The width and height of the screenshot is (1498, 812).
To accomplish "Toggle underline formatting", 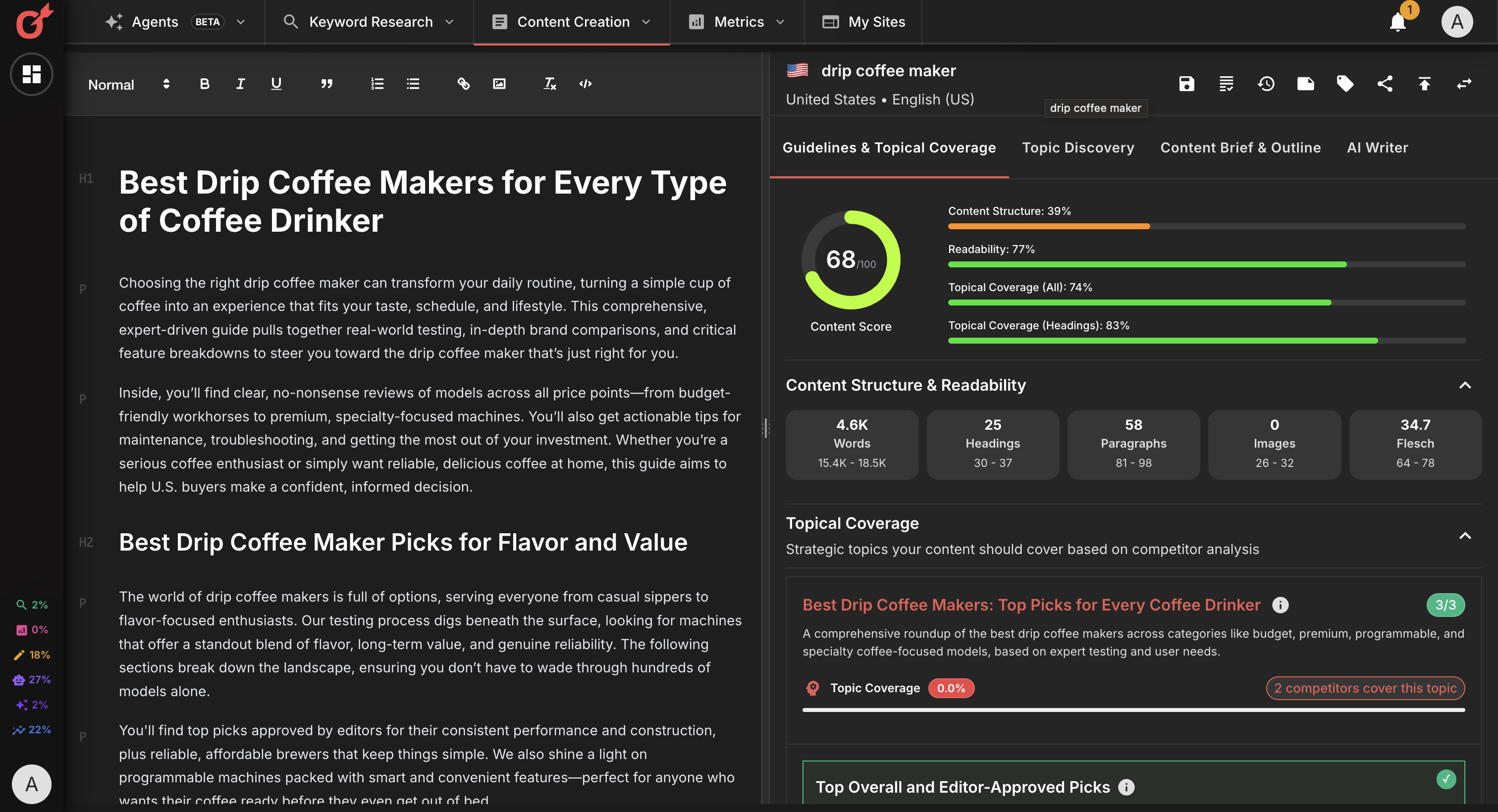I will click(x=276, y=84).
